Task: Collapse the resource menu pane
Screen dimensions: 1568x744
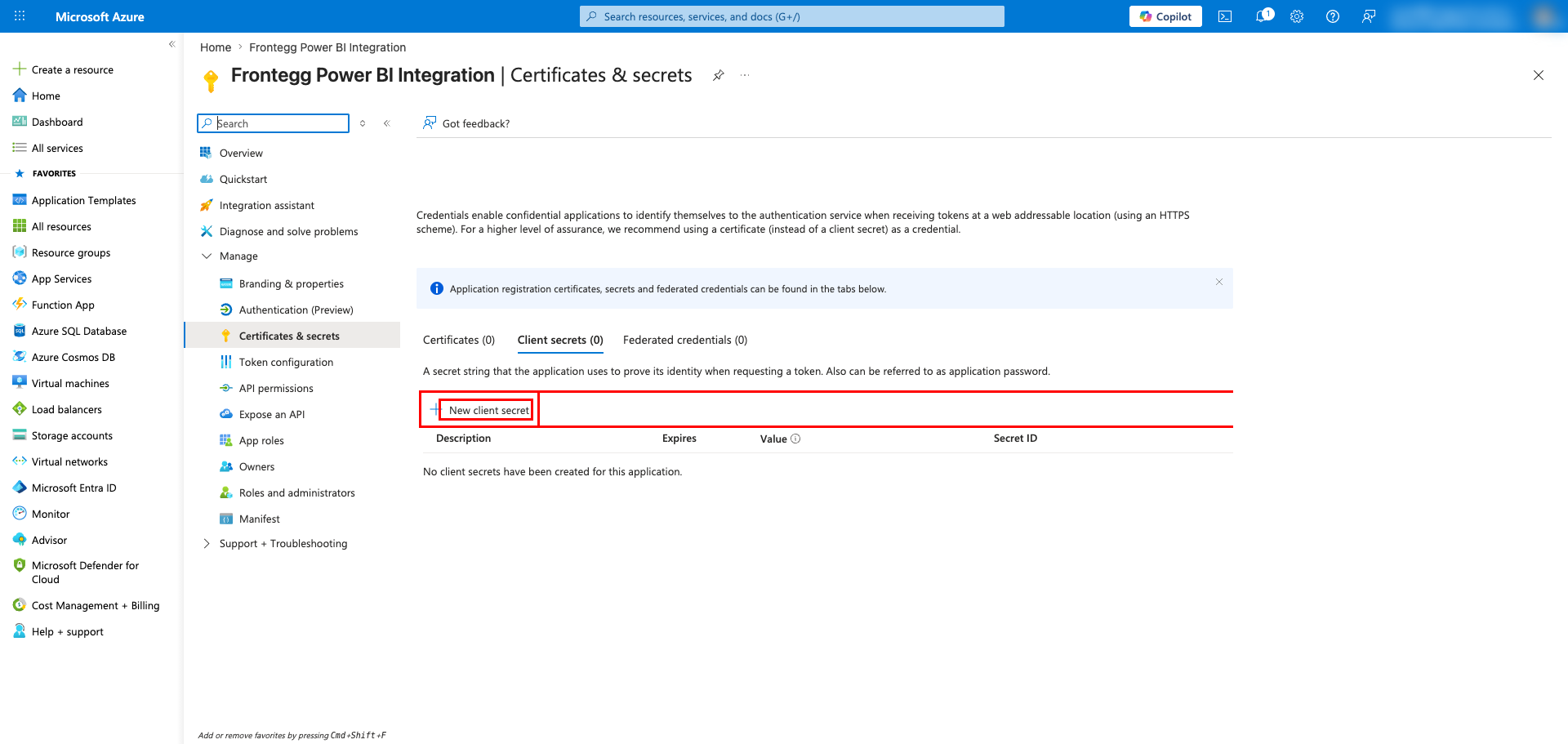Action: point(387,123)
